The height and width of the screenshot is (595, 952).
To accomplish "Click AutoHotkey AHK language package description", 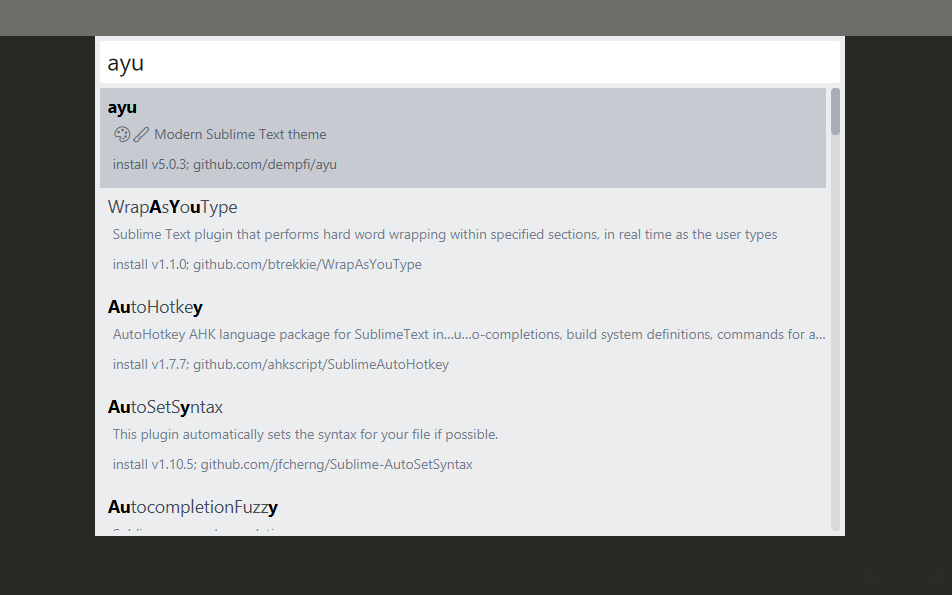I will [469, 335].
